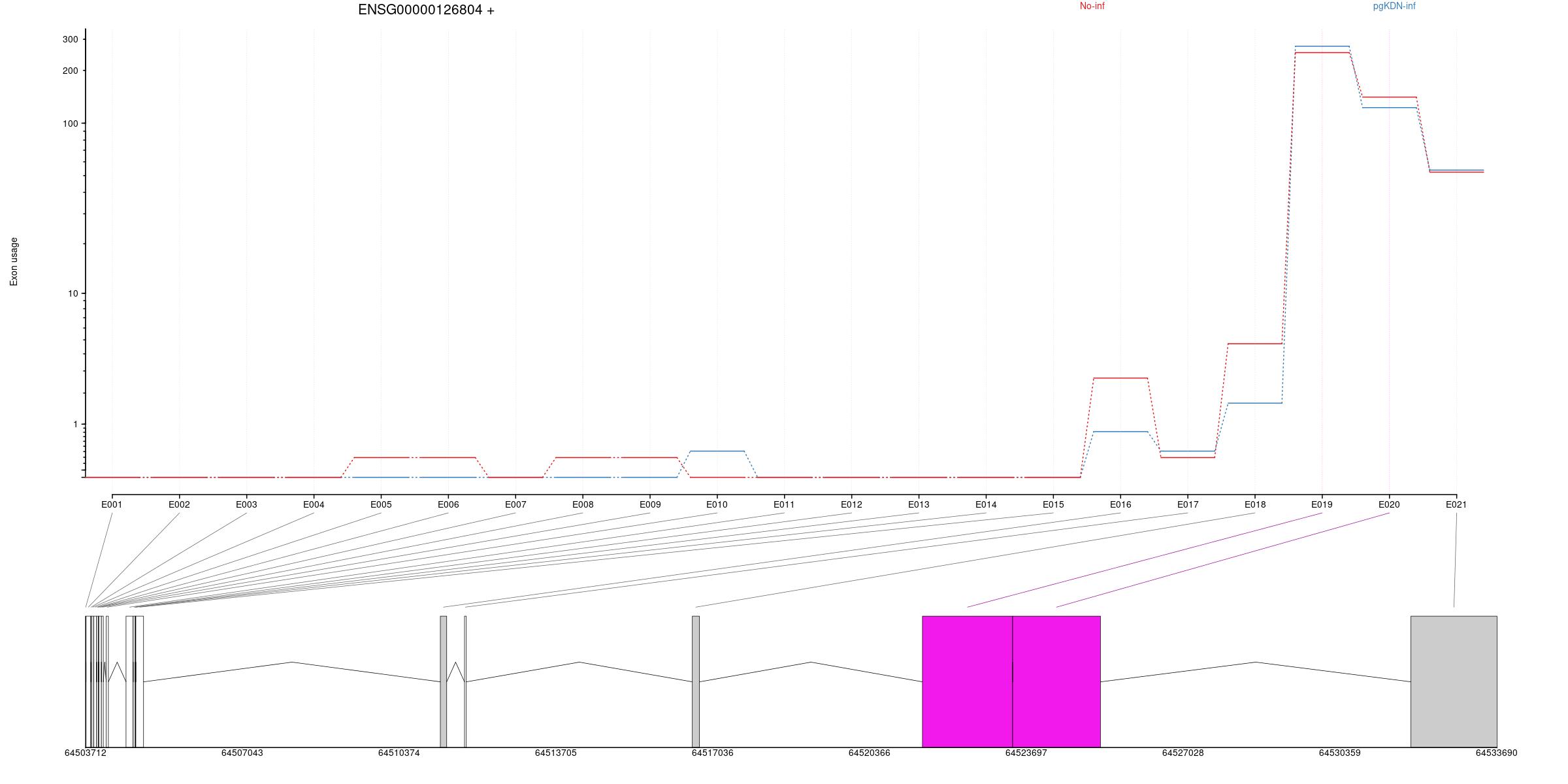Click the 1 y-axis tick label
This screenshot has width=1568, height=784.
pos(75,424)
